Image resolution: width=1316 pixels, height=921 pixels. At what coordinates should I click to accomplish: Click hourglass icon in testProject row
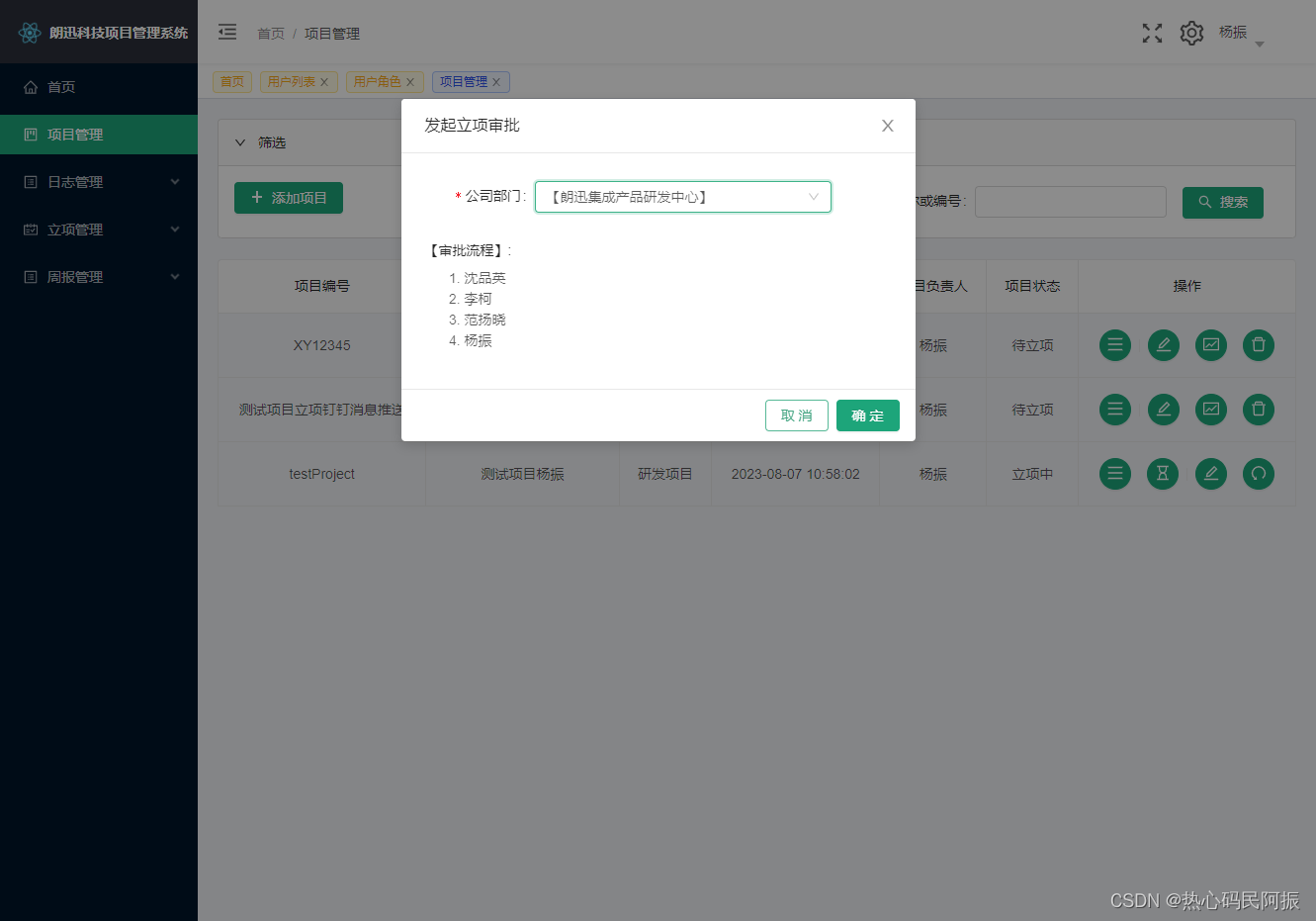click(1163, 474)
